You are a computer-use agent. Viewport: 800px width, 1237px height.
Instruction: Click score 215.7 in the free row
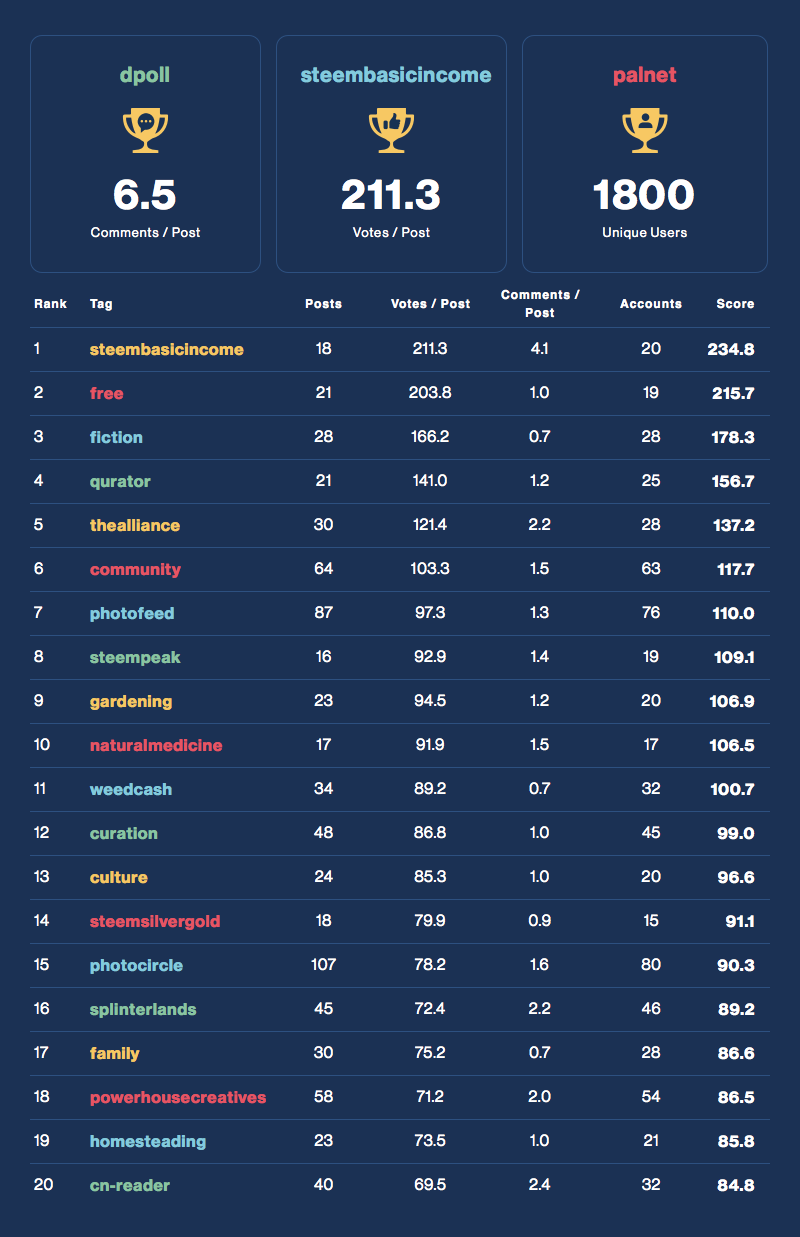pyautogui.click(x=732, y=393)
